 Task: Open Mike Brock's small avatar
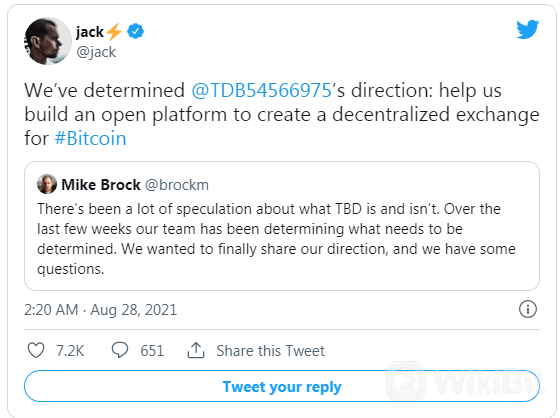tap(47, 184)
